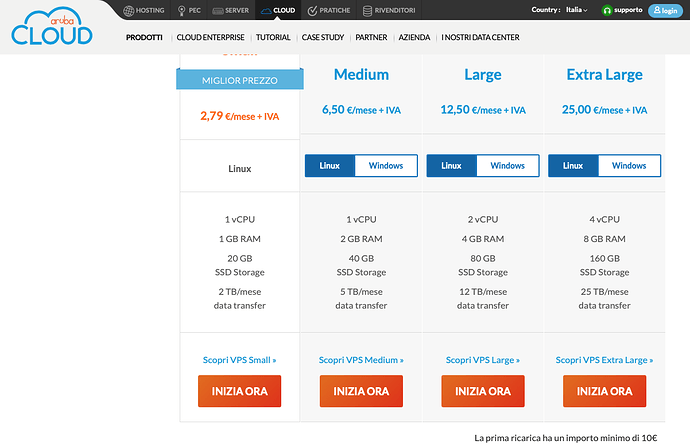The height and width of the screenshot is (448, 690).
Task: Click the Aruba Cloud logo
Action: [x=52, y=26]
